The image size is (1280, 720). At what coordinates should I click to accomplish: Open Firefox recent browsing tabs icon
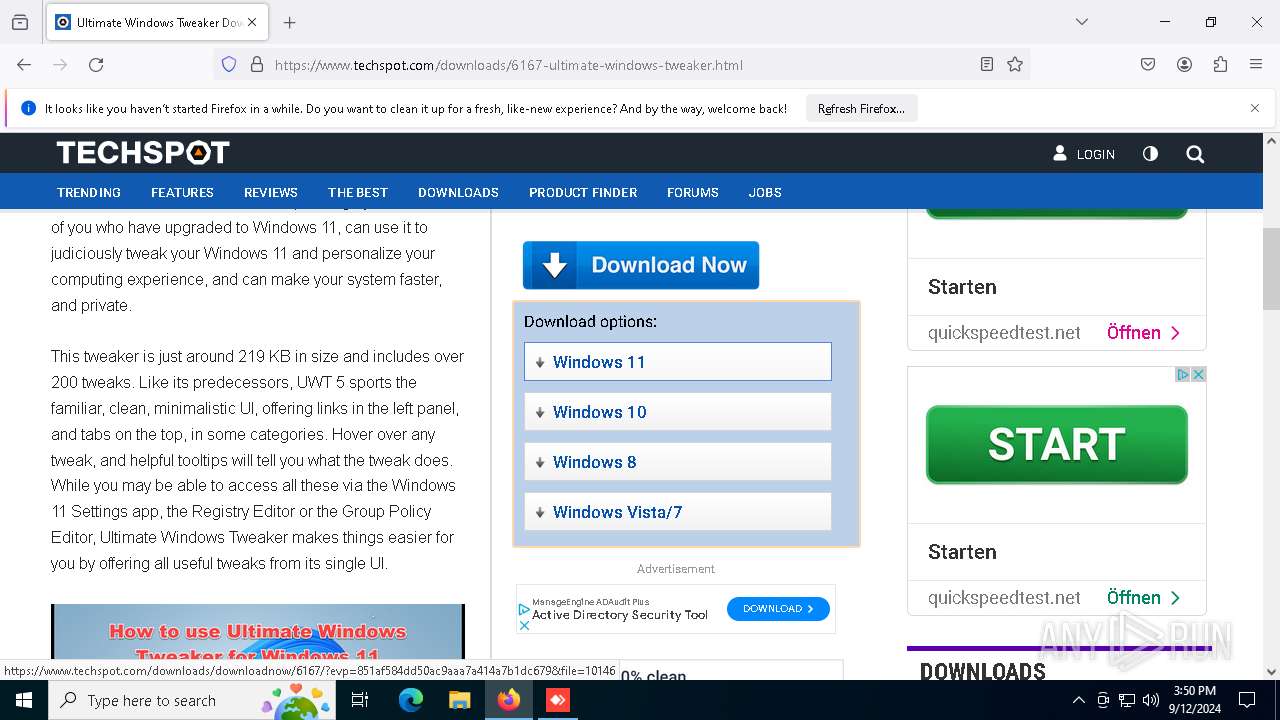20,22
